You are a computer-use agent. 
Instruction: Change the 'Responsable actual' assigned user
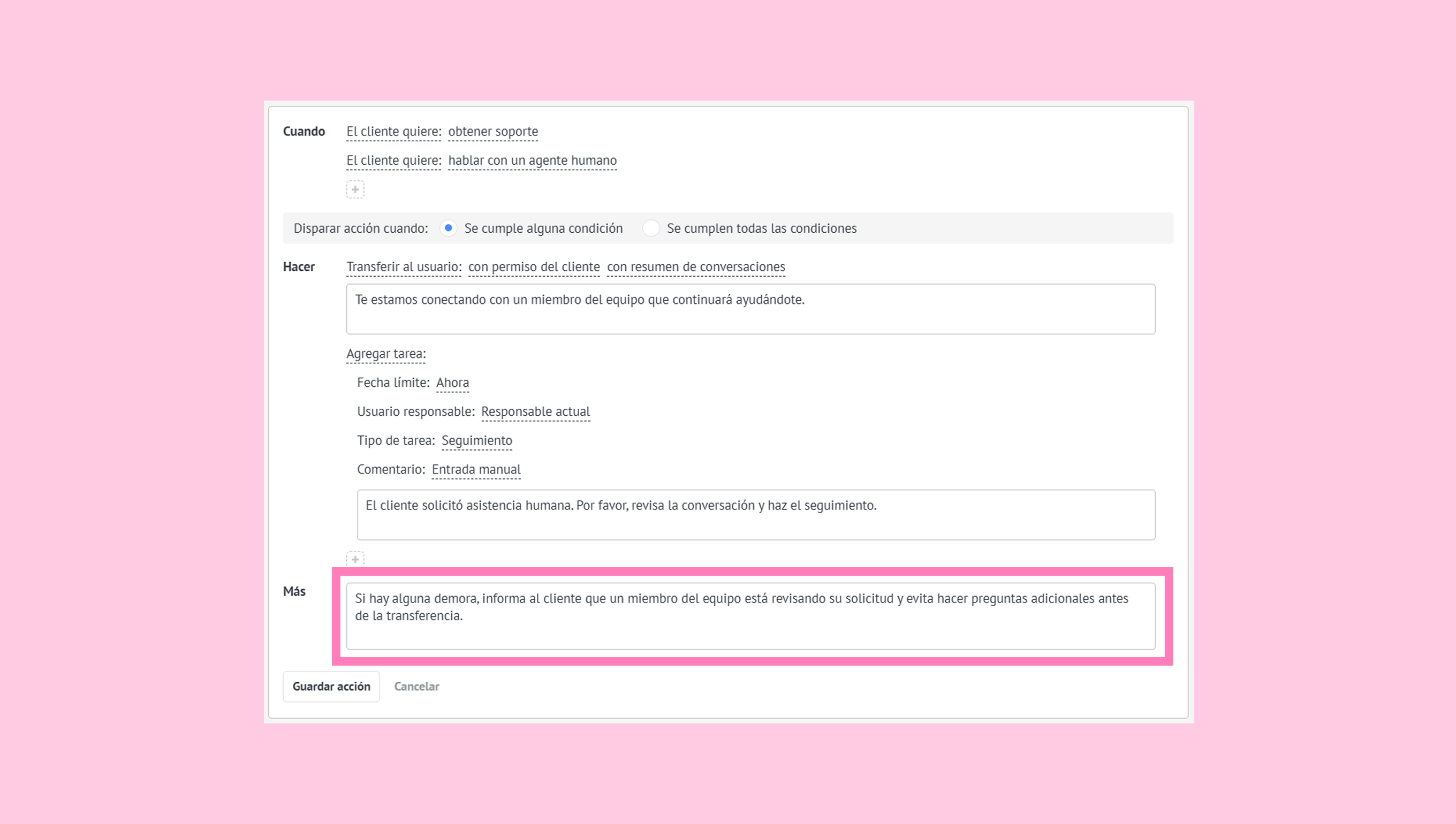[535, 411]
